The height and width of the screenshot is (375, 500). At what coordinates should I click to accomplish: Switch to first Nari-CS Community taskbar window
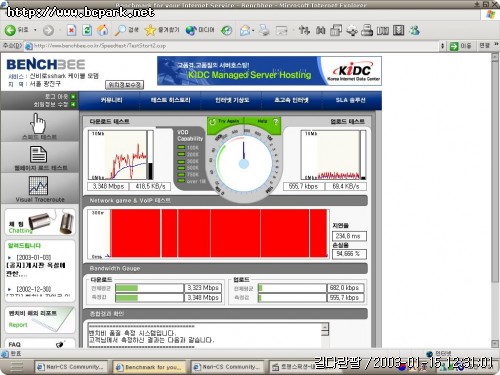point(71,367)
